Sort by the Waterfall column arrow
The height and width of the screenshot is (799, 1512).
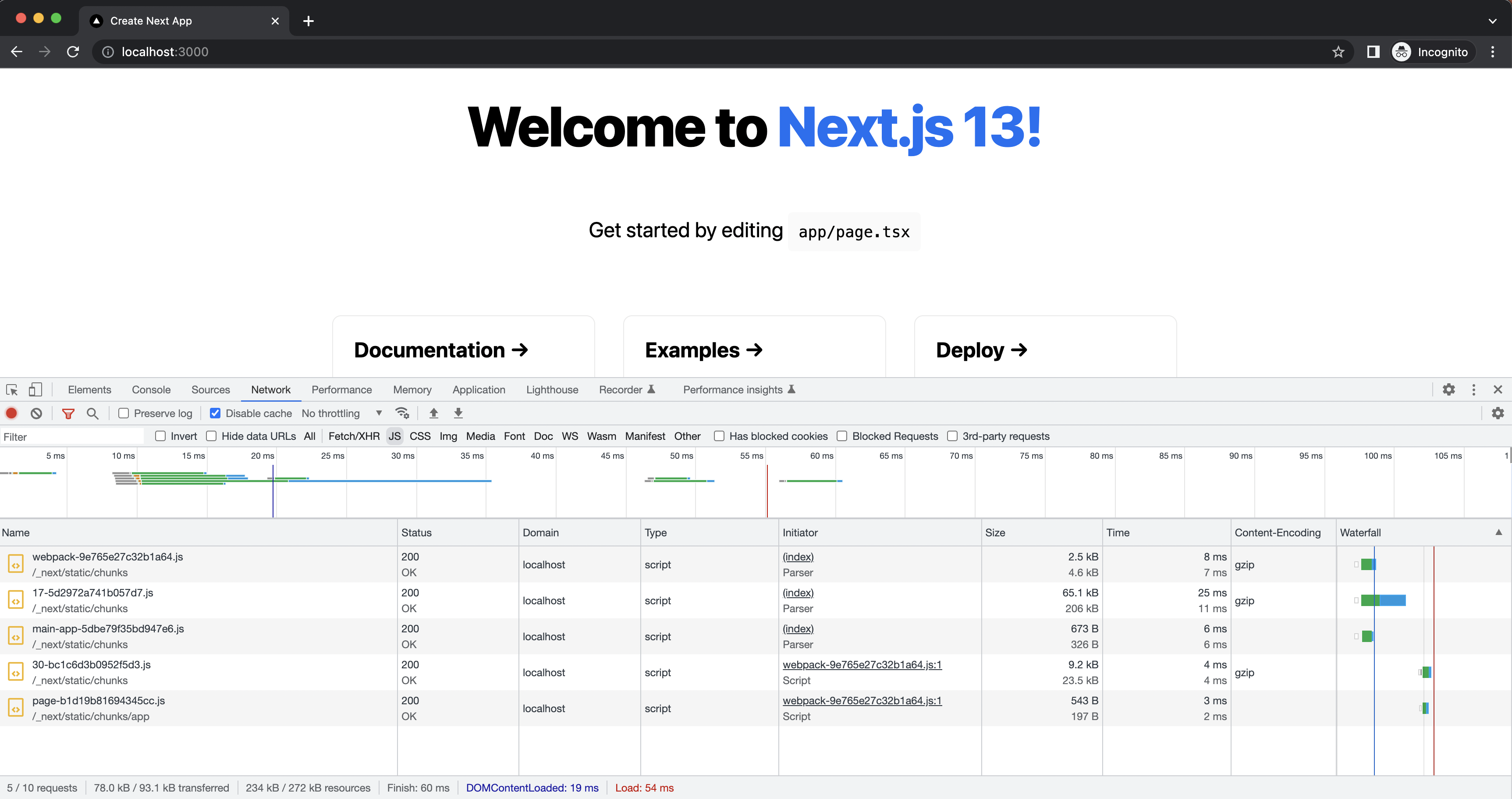(x=1498, y=532)
